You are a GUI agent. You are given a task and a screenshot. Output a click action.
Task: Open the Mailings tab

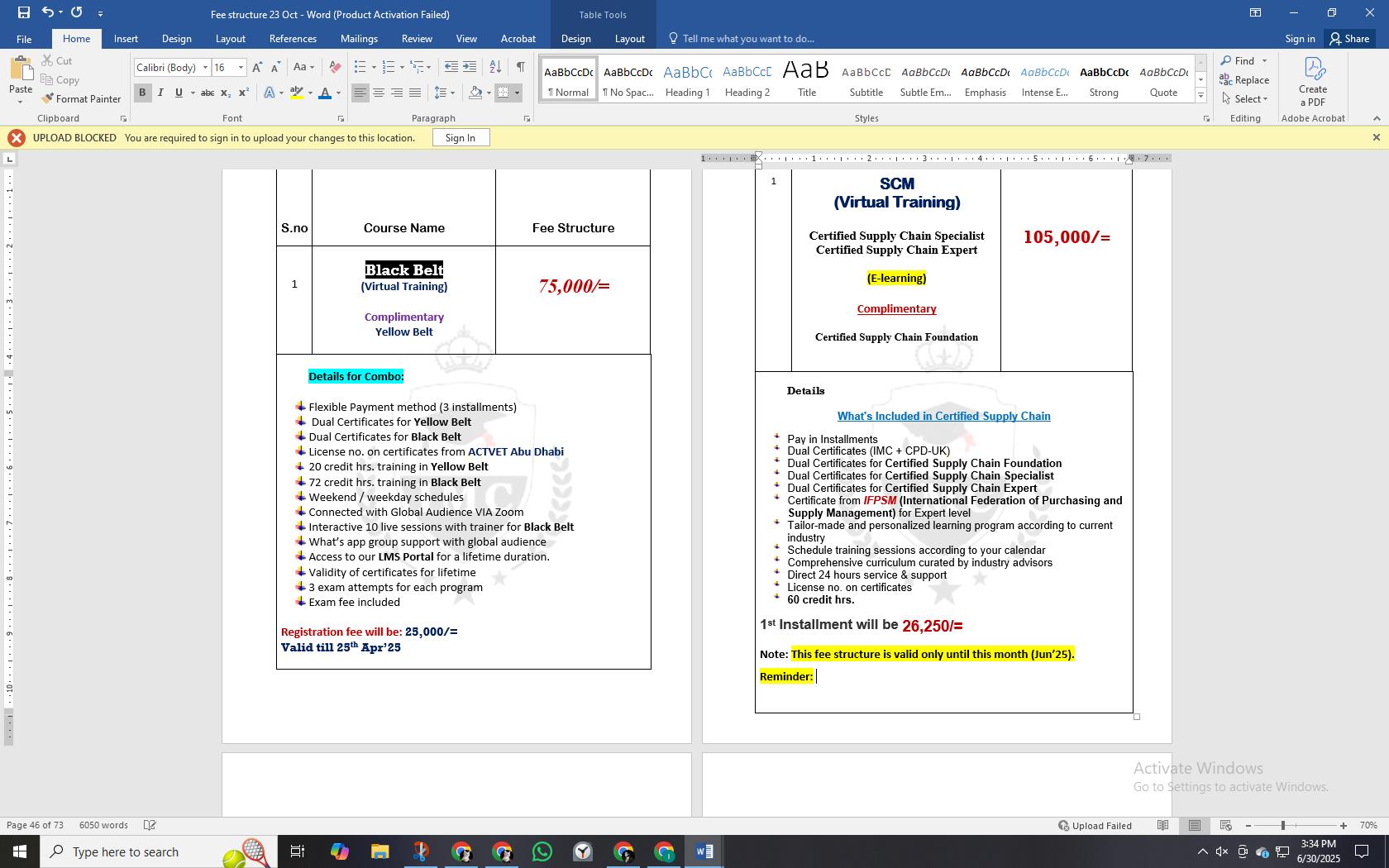359,39
